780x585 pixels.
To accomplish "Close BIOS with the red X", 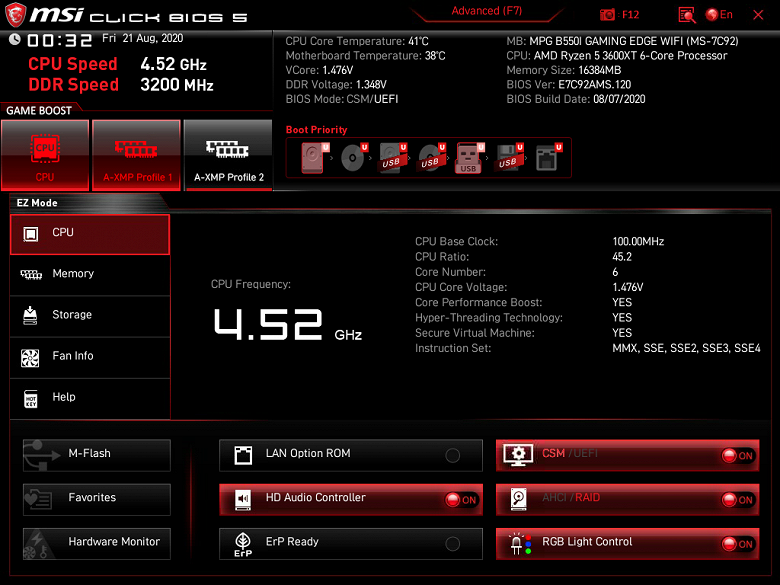I will (758, 15).
